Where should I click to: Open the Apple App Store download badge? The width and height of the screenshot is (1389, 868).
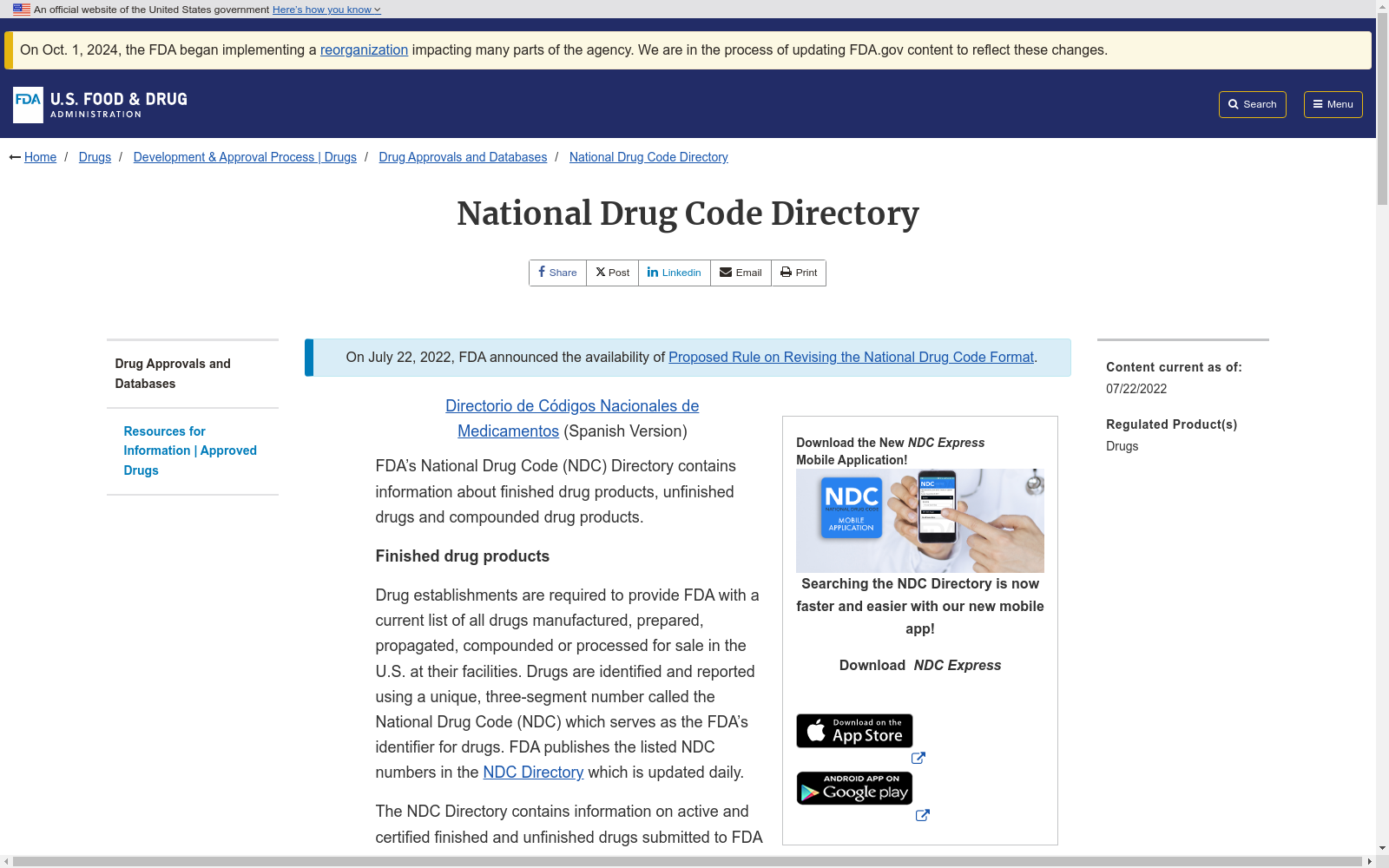click(x=854, y=731)
